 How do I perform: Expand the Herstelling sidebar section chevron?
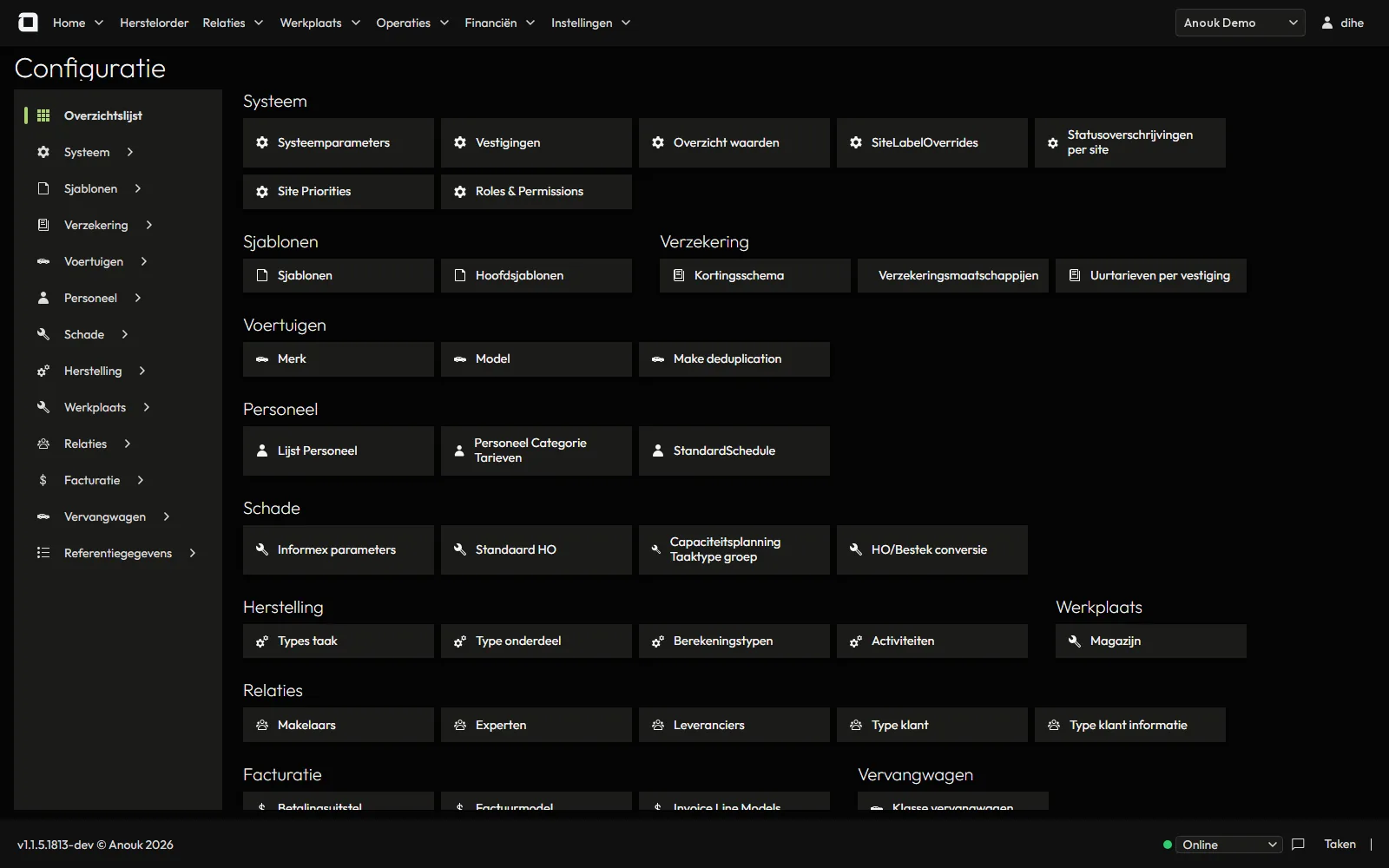click(142, 371)
